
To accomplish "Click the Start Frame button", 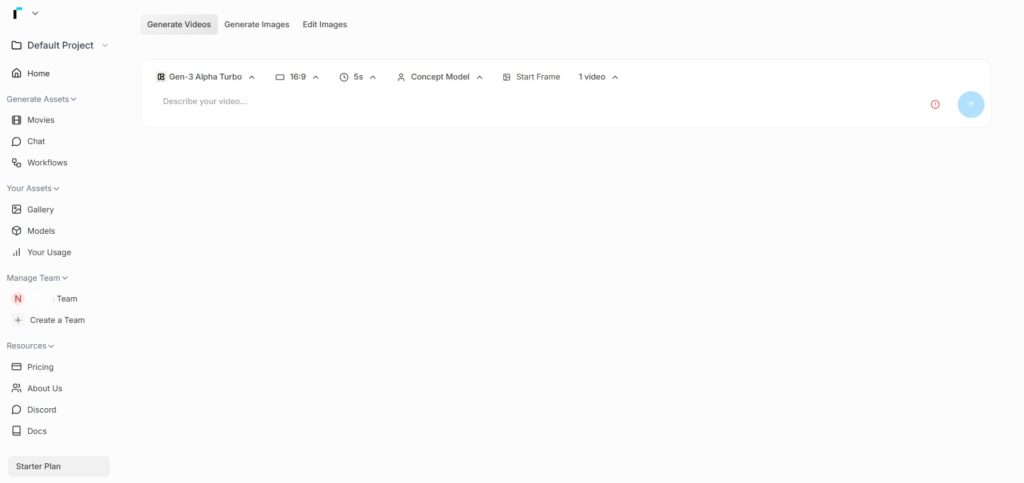I will [531, 77].
